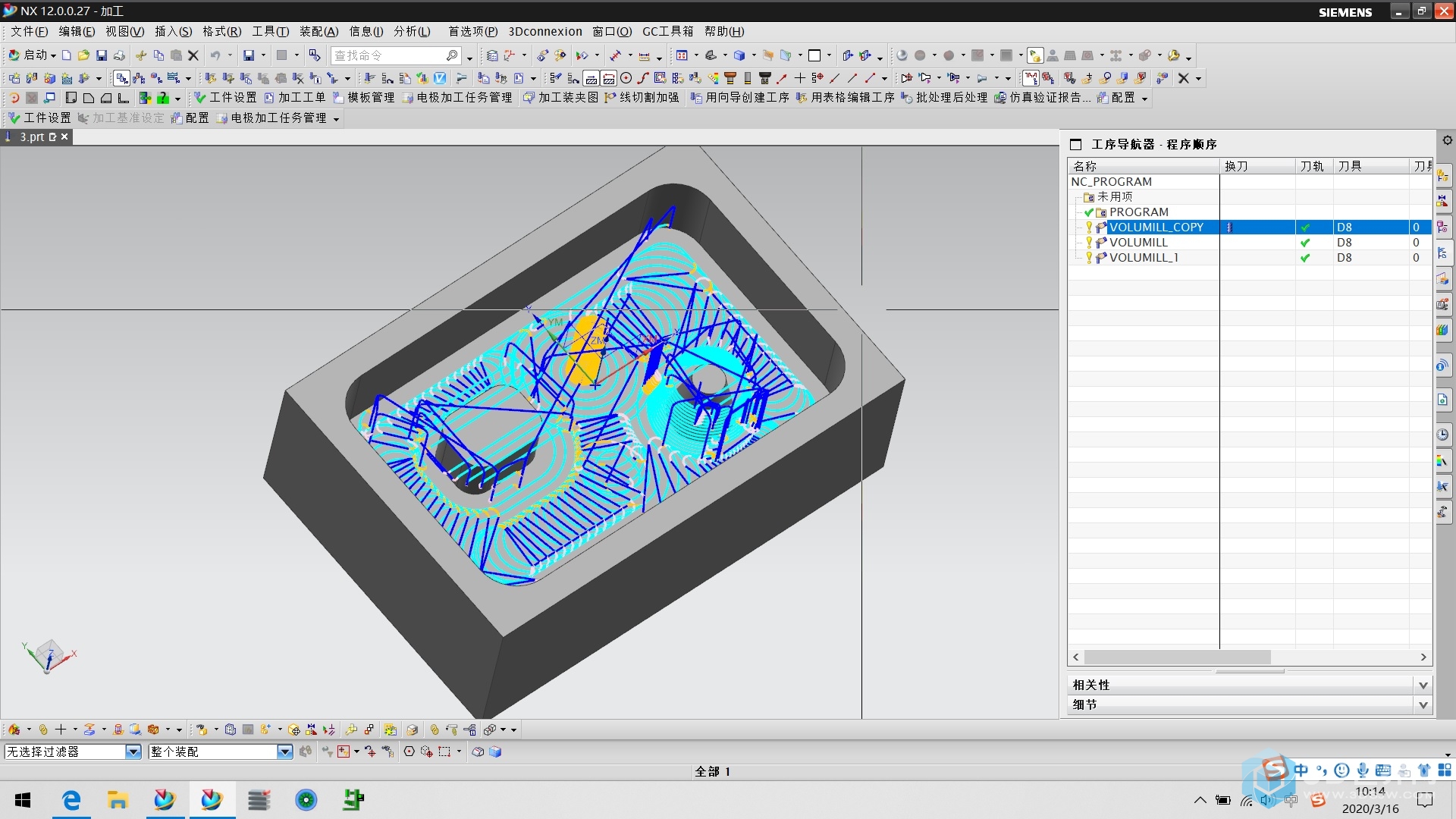Select the PROGRAM folder node
The image size is (1456, 819).
(x=1138, y=212)
